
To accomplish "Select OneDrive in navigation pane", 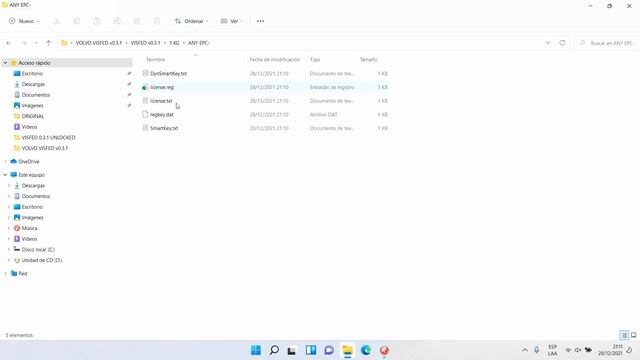I will coord(29,162).
